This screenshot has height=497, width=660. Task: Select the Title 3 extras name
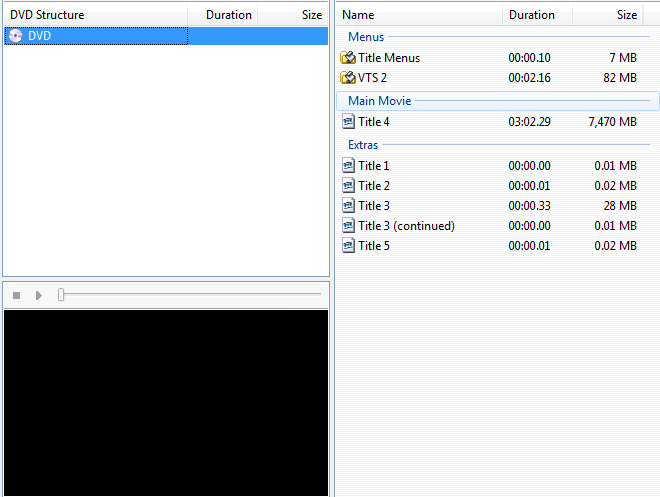(374, 206)
